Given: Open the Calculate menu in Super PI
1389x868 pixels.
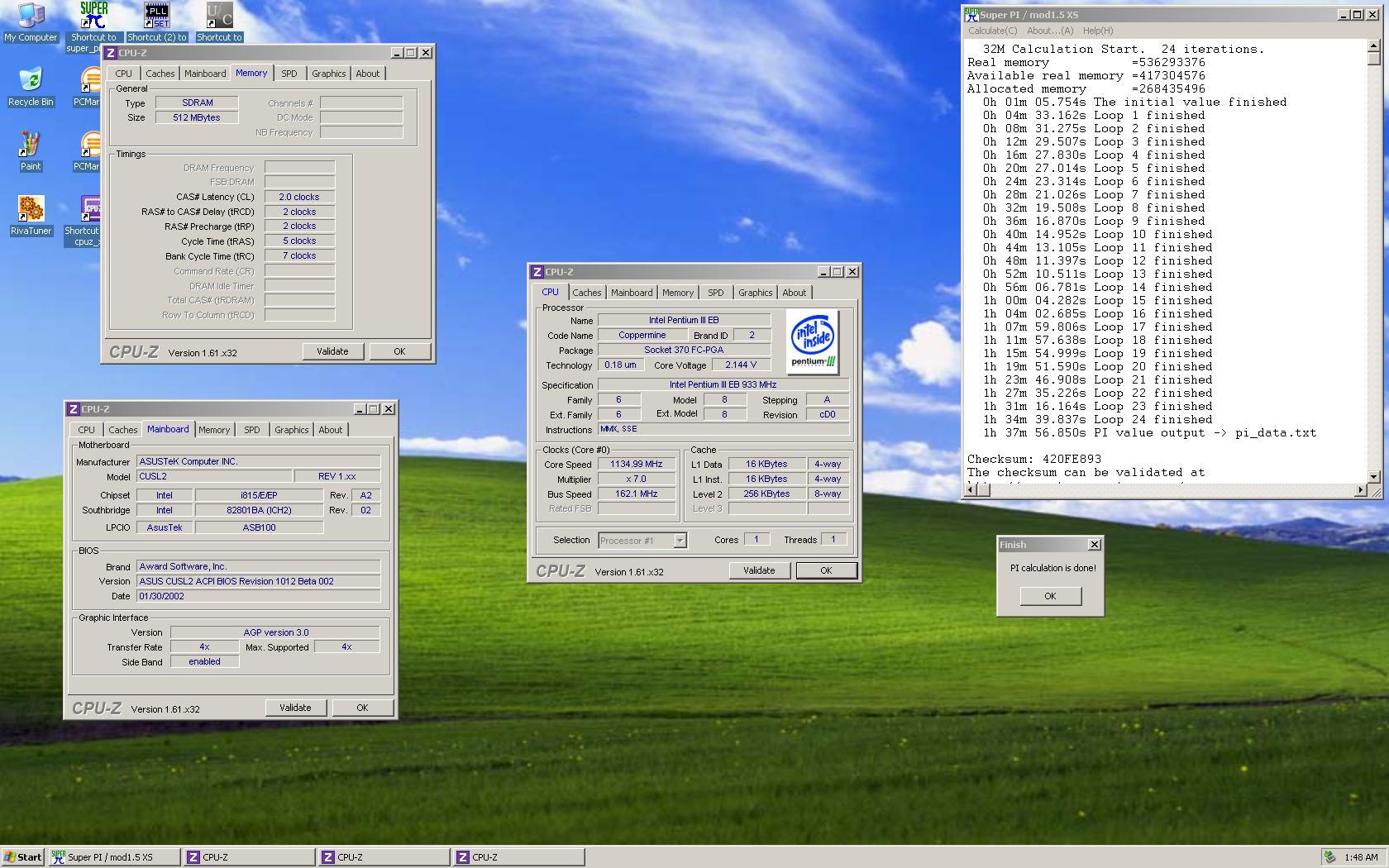Looking at the screenshot, I should 993,31.
